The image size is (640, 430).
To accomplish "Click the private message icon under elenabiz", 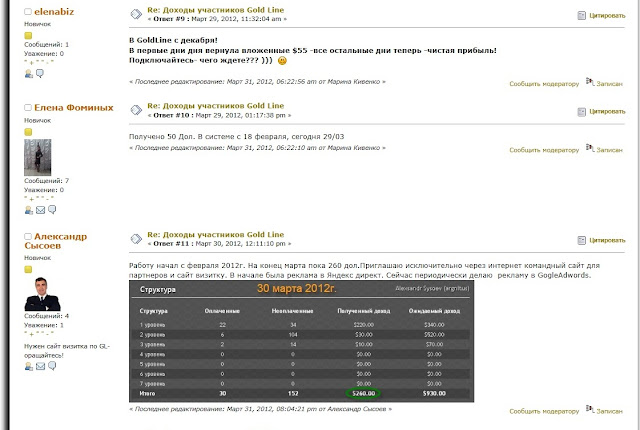I will coord(40,73).
